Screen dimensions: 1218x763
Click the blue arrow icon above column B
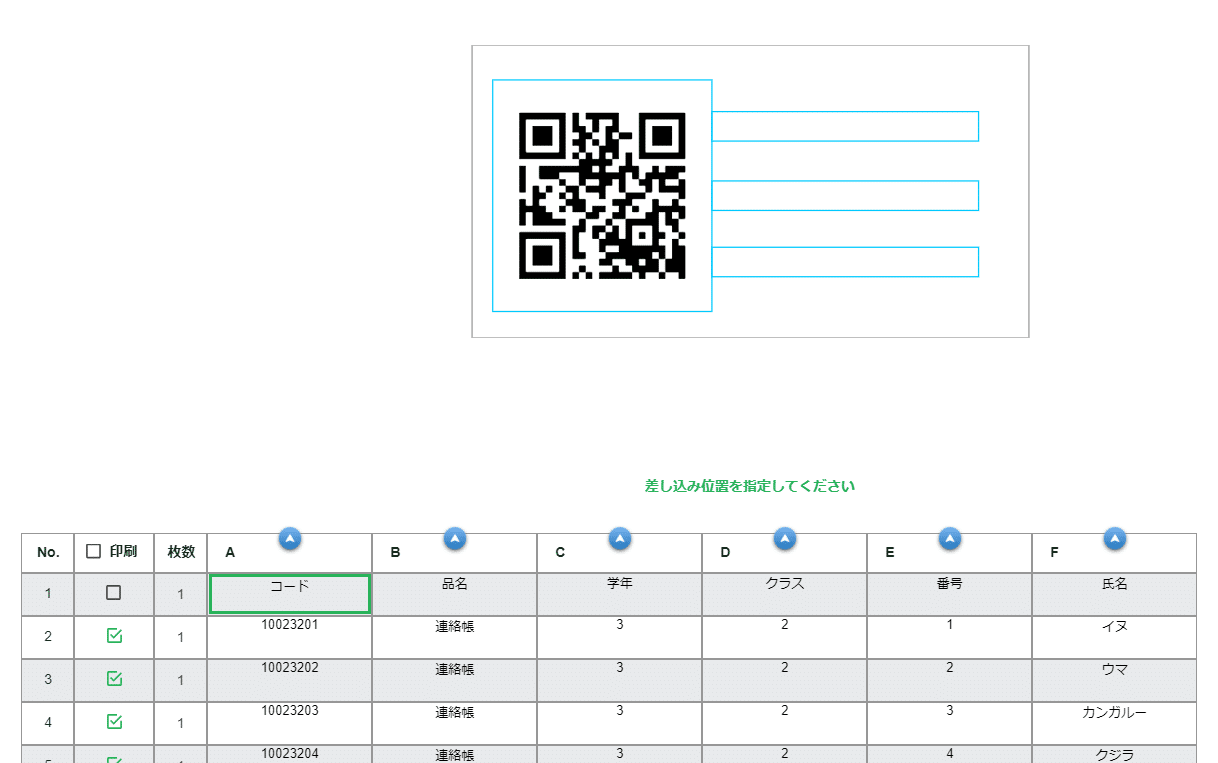coord(455,538)
